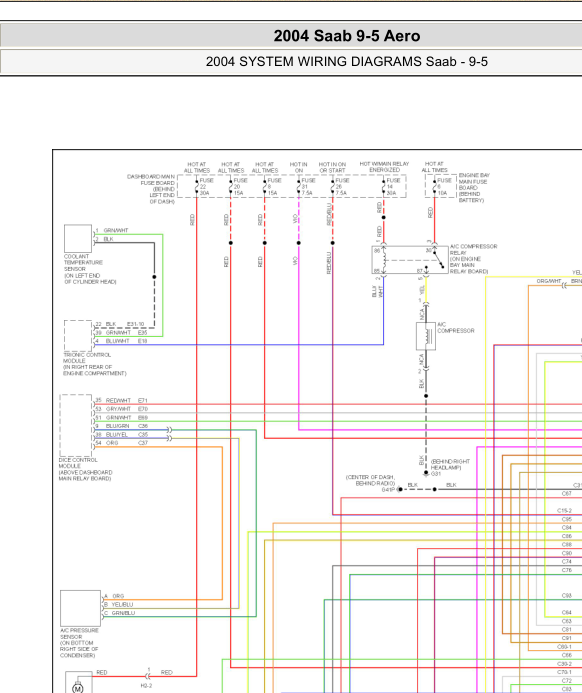Click the dashed DICE control module box
The height and width of the screenshot is (693, 582).
[x=76, y=425]
